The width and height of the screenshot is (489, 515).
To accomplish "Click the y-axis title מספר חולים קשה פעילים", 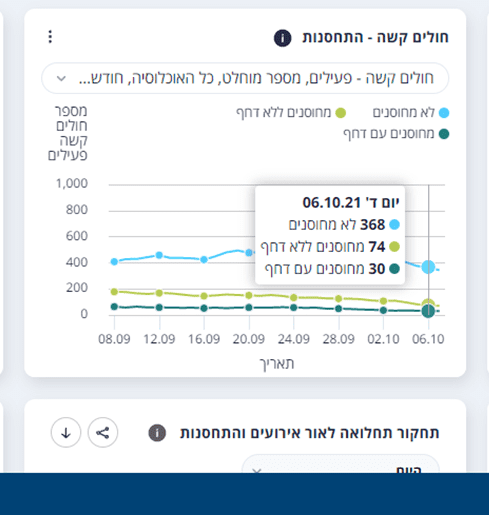I will (x=68, y=133).
